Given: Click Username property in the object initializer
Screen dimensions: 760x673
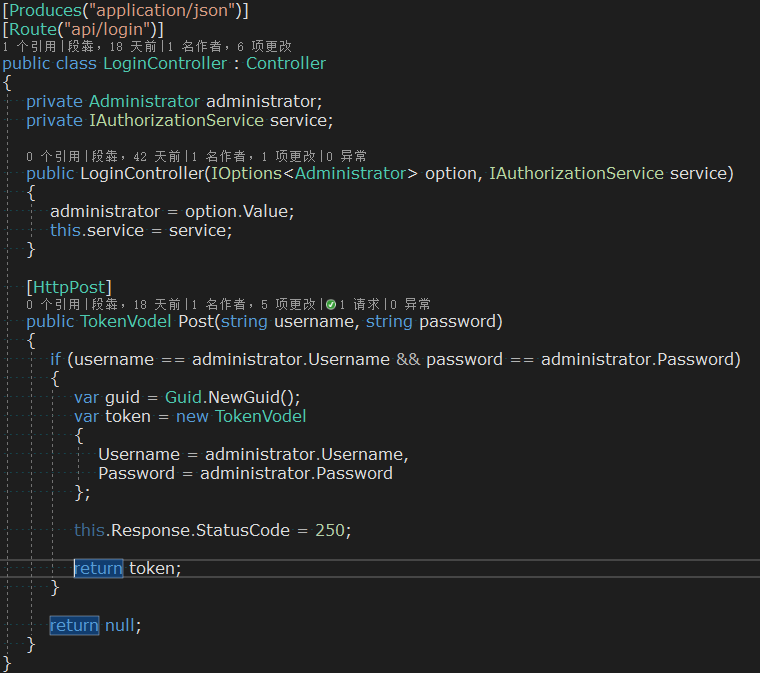Looking at the screenshot, I should (139, 454).
